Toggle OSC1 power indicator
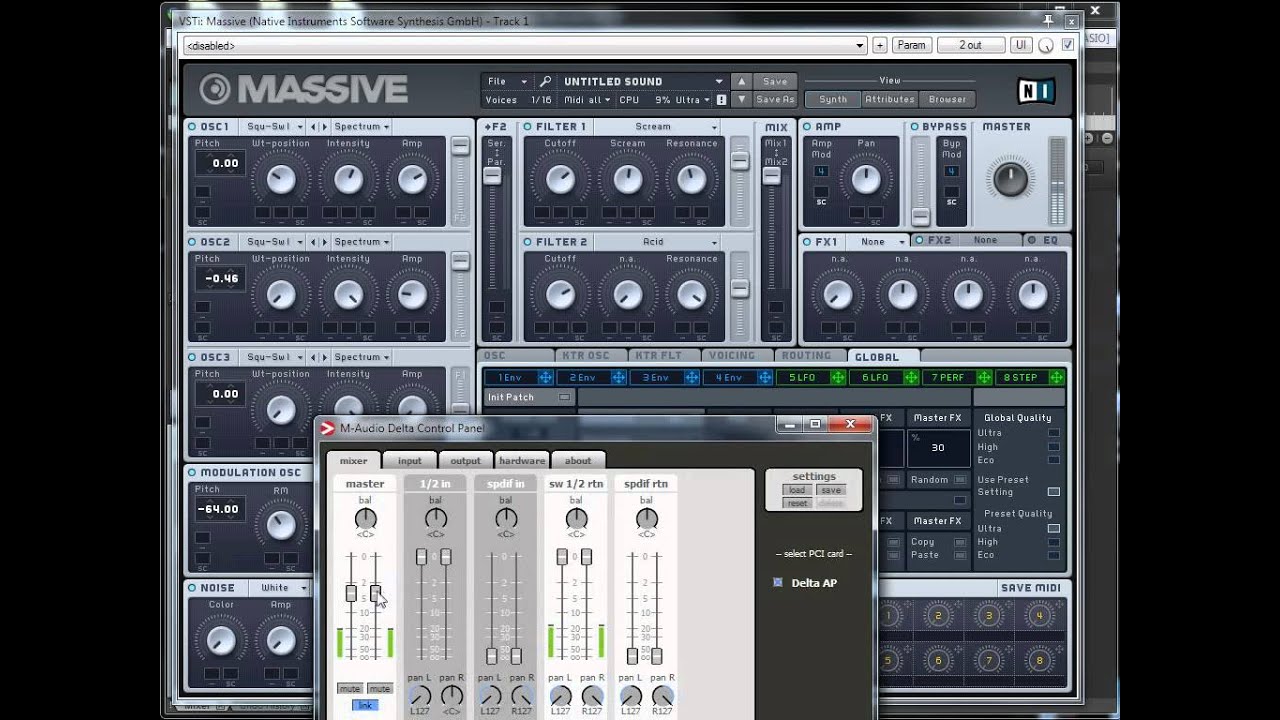 point(192,127)
